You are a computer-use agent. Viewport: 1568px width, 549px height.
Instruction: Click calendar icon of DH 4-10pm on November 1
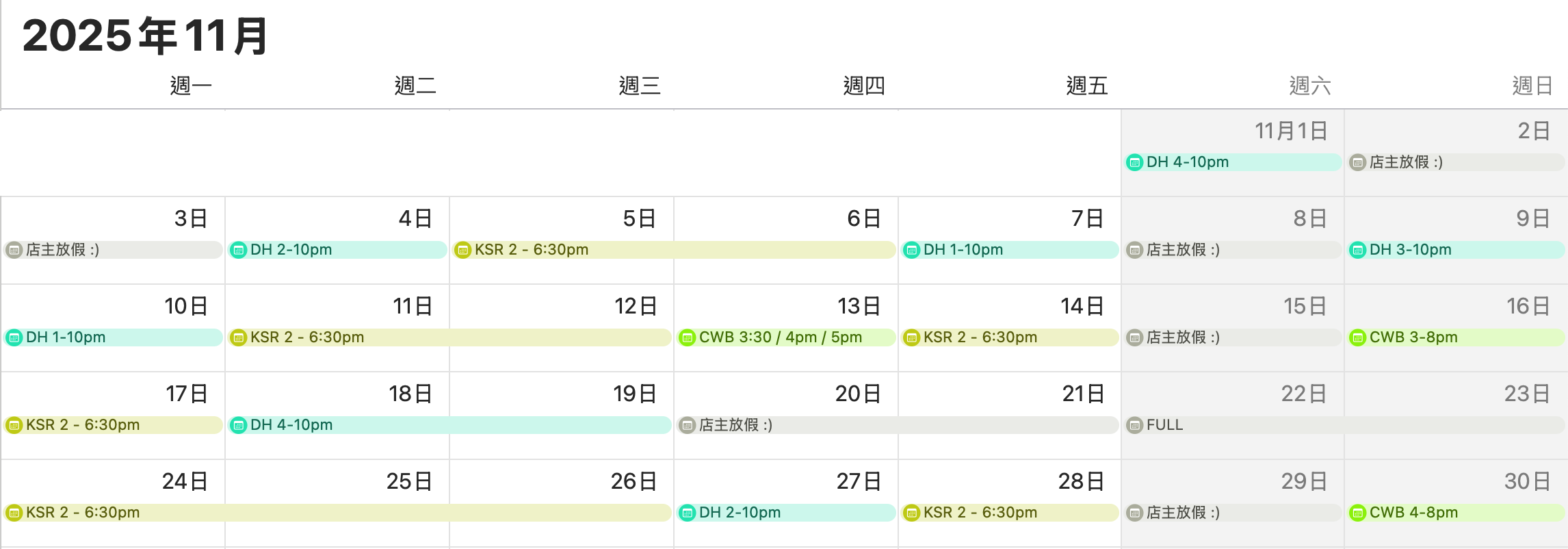1134,162
